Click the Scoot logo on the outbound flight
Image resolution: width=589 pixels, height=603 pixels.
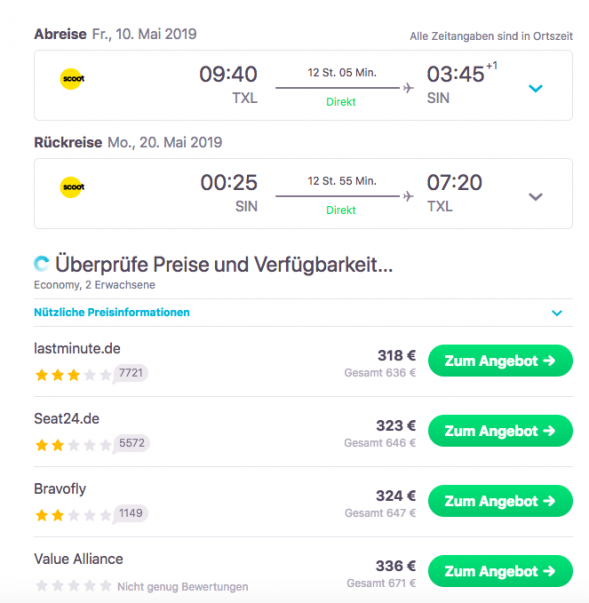(72, 79)
